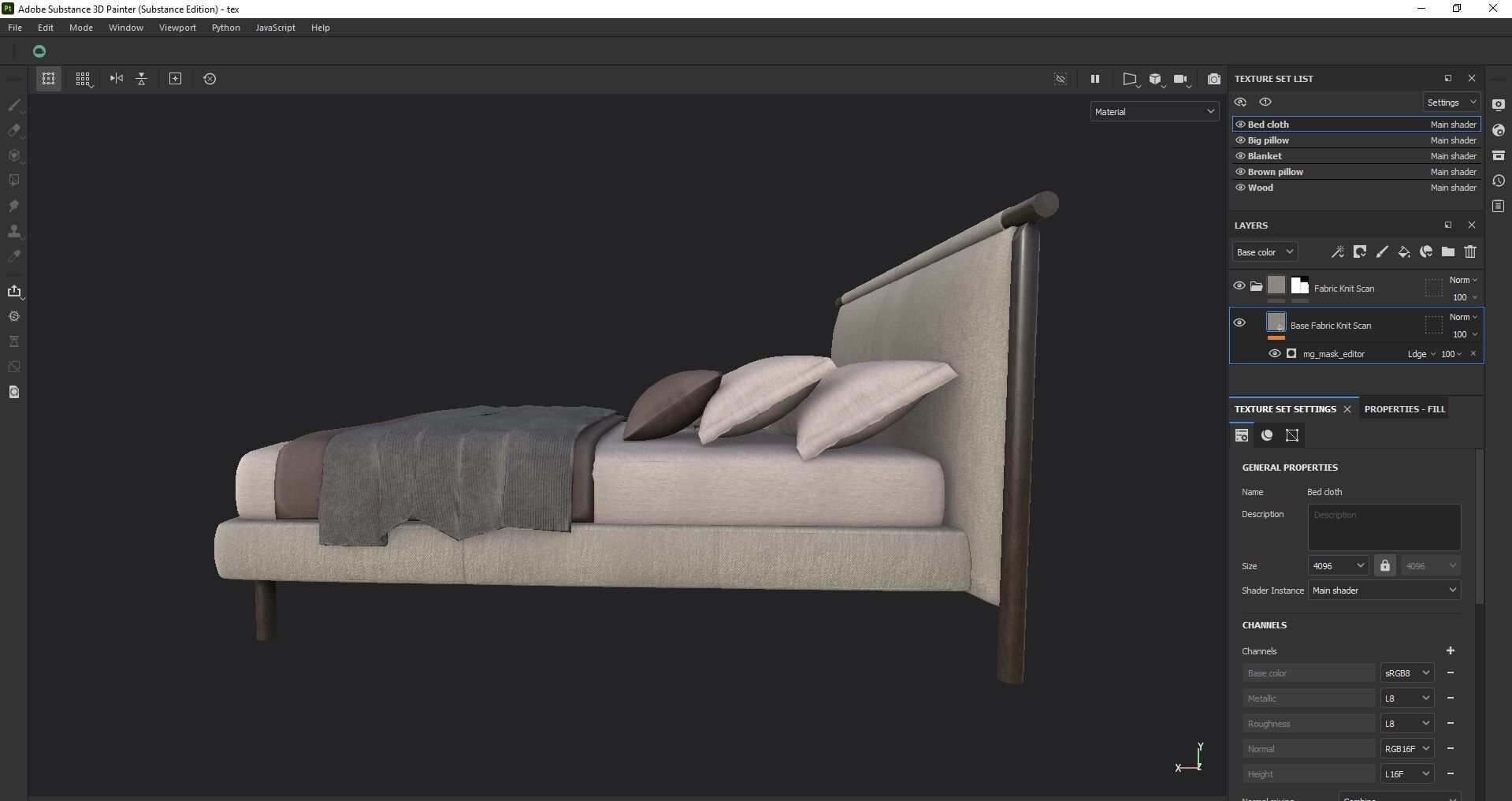The height and width of the screenshot is (801, 1512).
Task: Open the Log clipboard icon in right dock
Action: click(x=1499, y=206)
